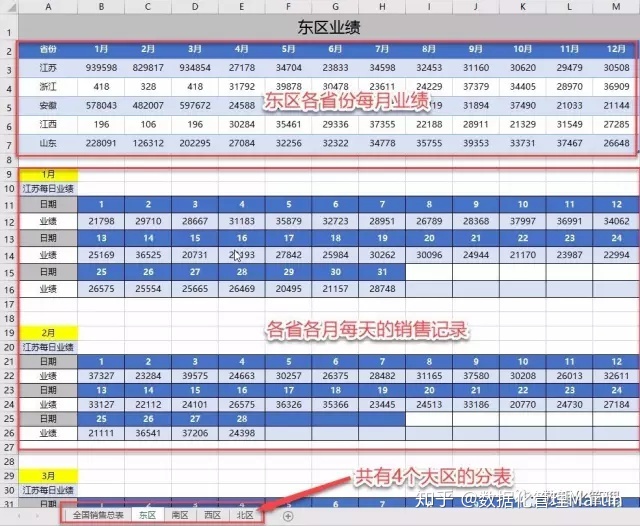Click the yellow 2月 cell in row 19
This screenshot has width=640, height=526.
pyautogui.click(x=48, y=333)
